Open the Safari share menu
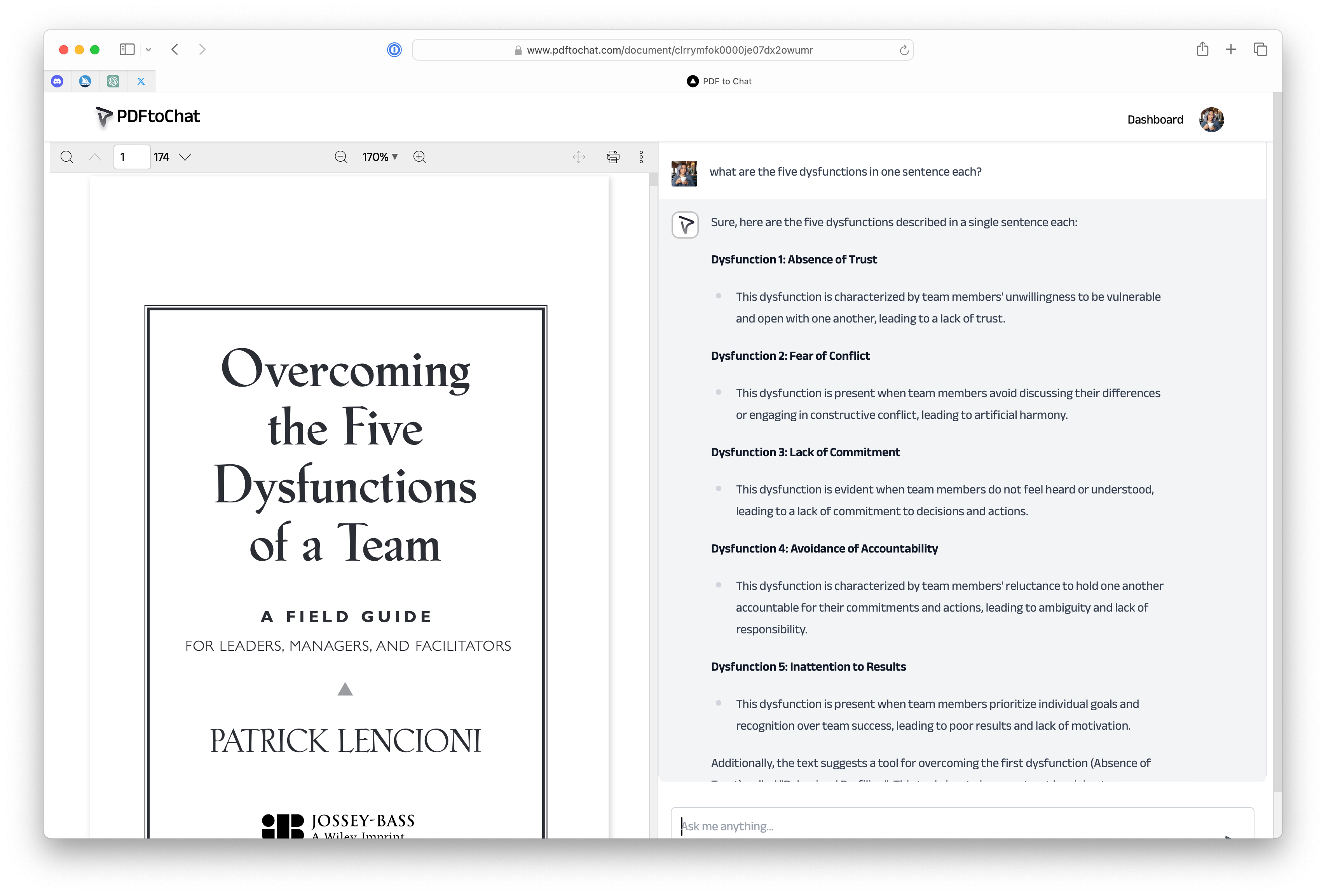This screenshot has height=896, width=1326. point(1202,50)
